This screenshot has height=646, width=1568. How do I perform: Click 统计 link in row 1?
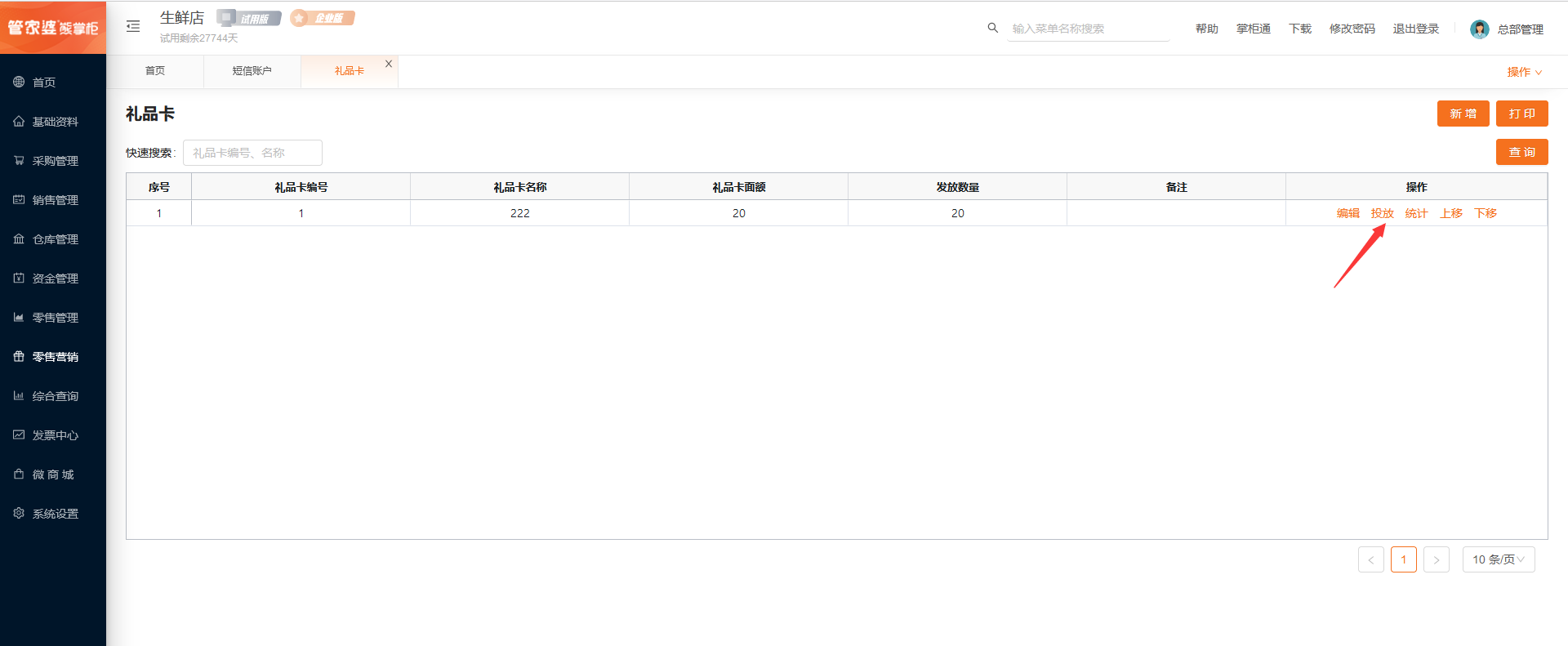(x=1417, y=213)
